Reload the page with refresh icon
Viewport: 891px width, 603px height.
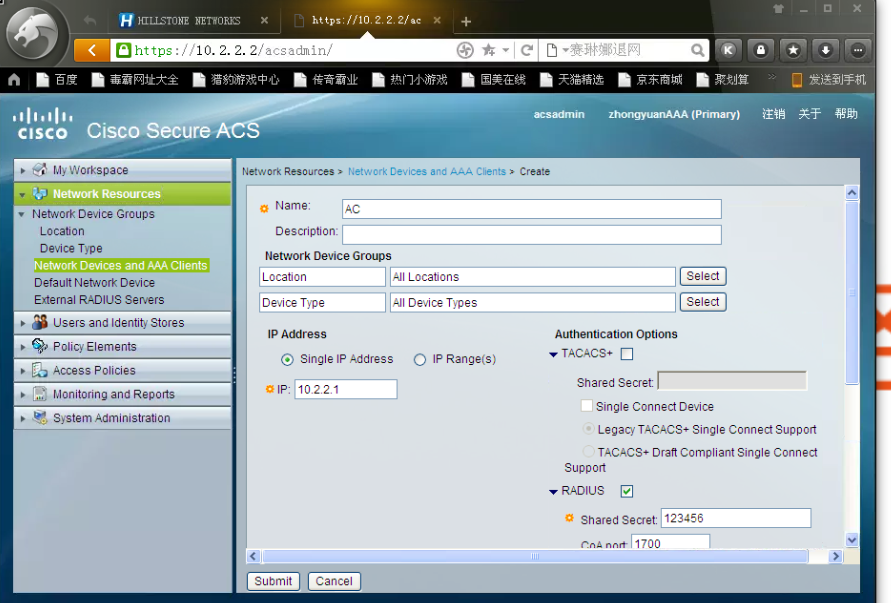[x=527, y=50]
